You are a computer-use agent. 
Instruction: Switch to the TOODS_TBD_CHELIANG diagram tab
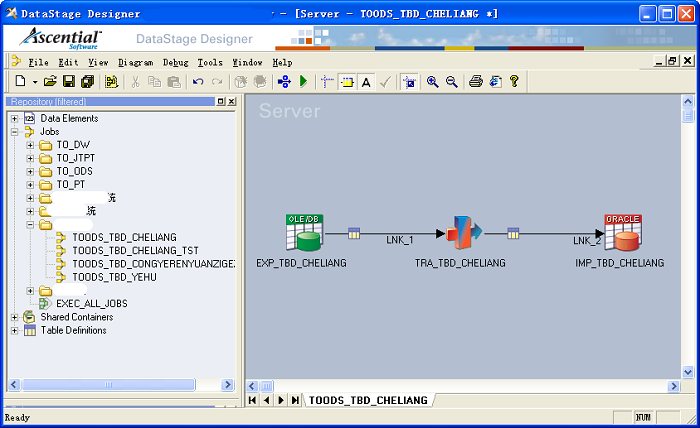(368, 400)
